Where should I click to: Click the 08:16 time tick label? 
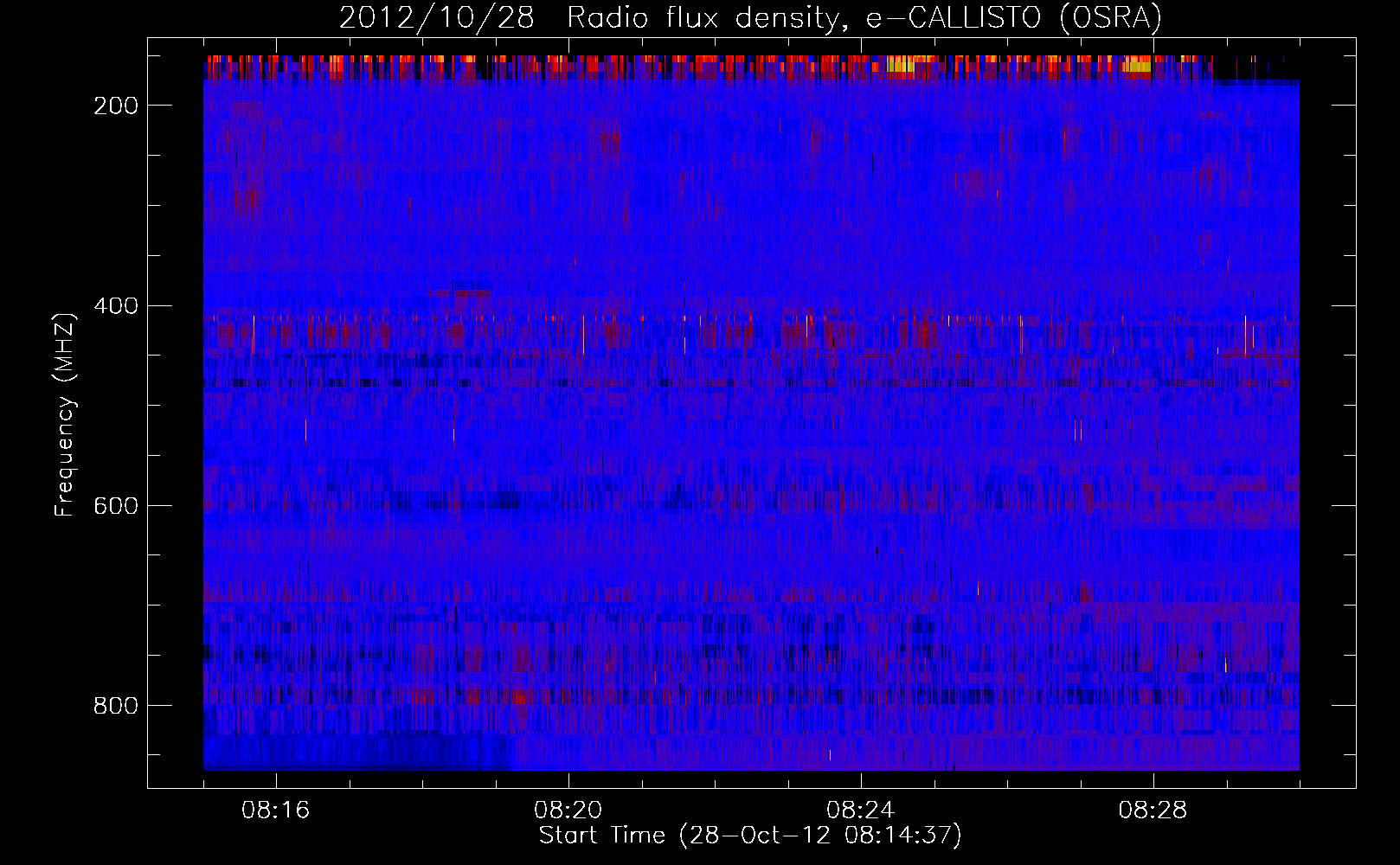coord(276,811)
